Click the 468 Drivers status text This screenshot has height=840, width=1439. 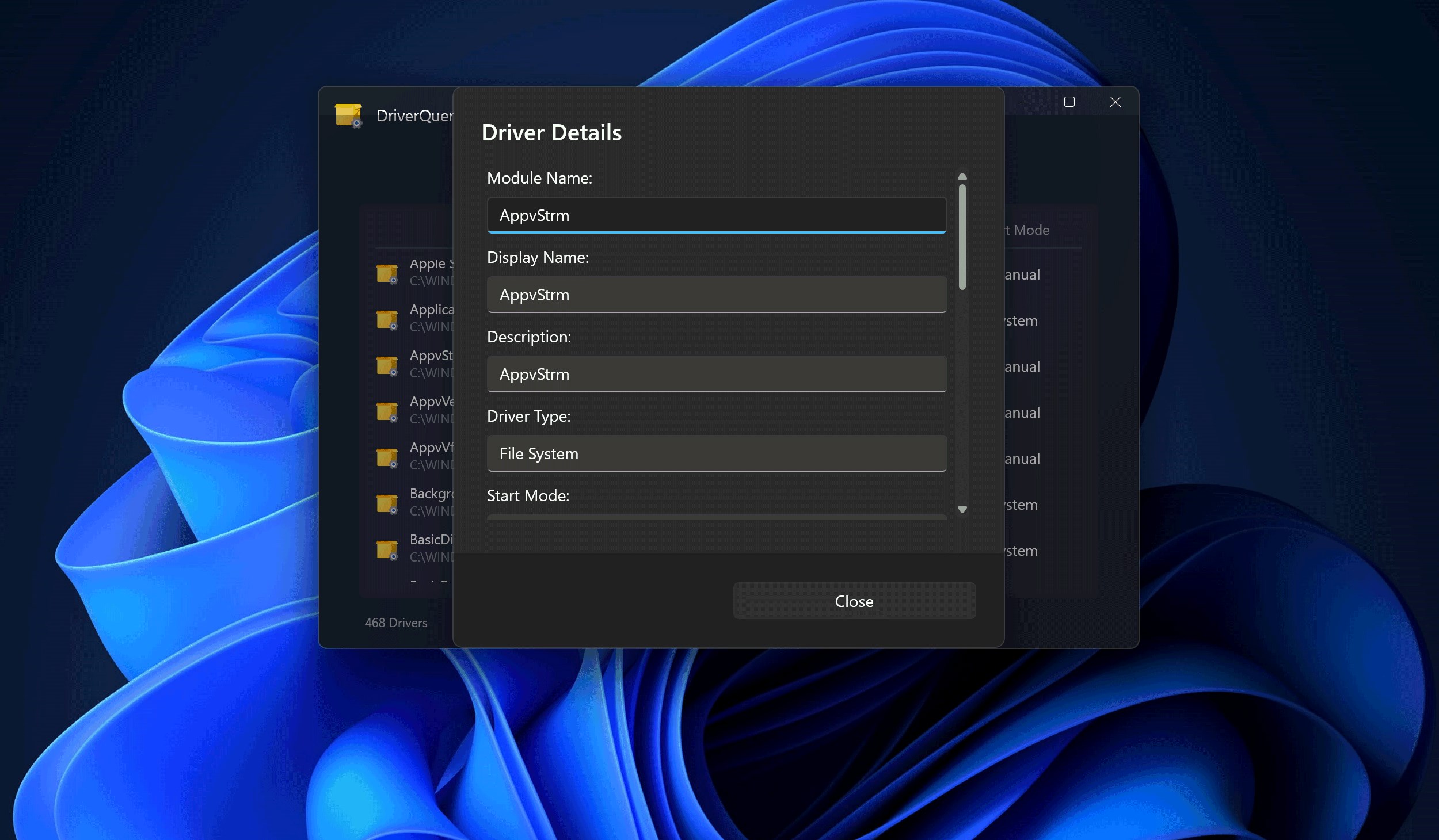(396, 623)
